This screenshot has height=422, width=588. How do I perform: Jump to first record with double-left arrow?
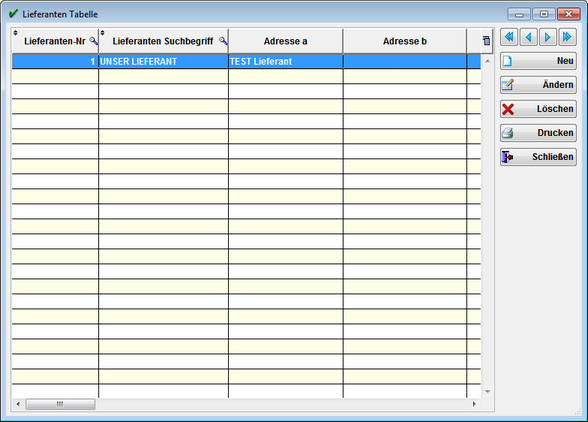509,37
